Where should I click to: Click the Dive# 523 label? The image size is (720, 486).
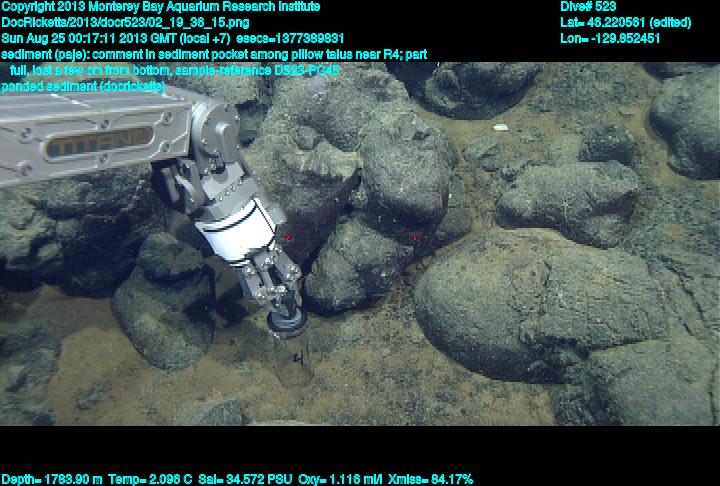point(588,6)
